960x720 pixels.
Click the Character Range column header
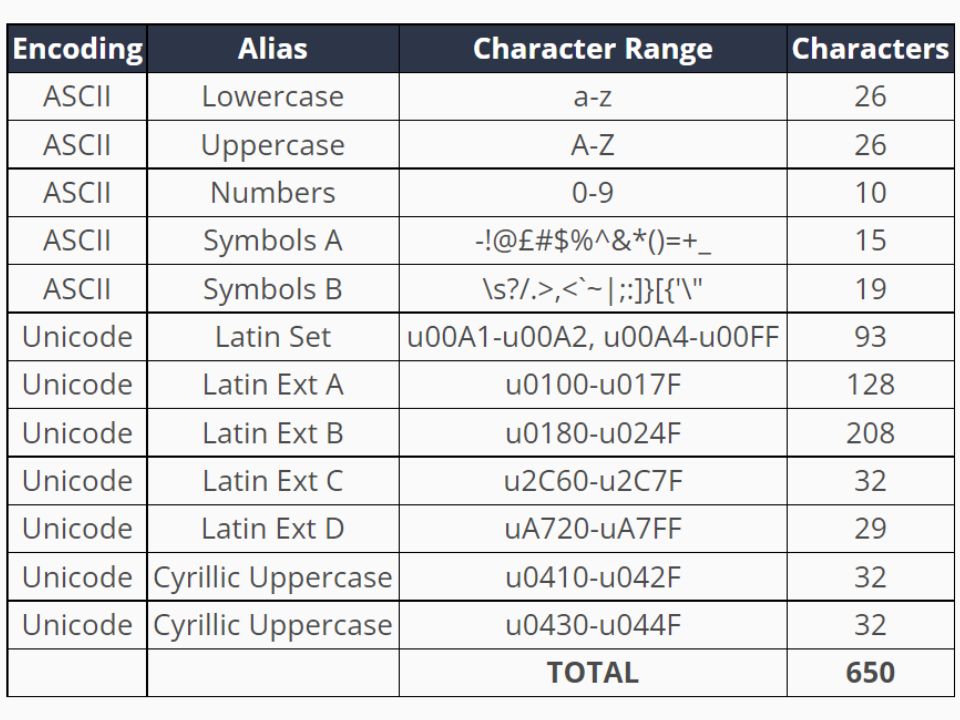click(x=593, y=49)
